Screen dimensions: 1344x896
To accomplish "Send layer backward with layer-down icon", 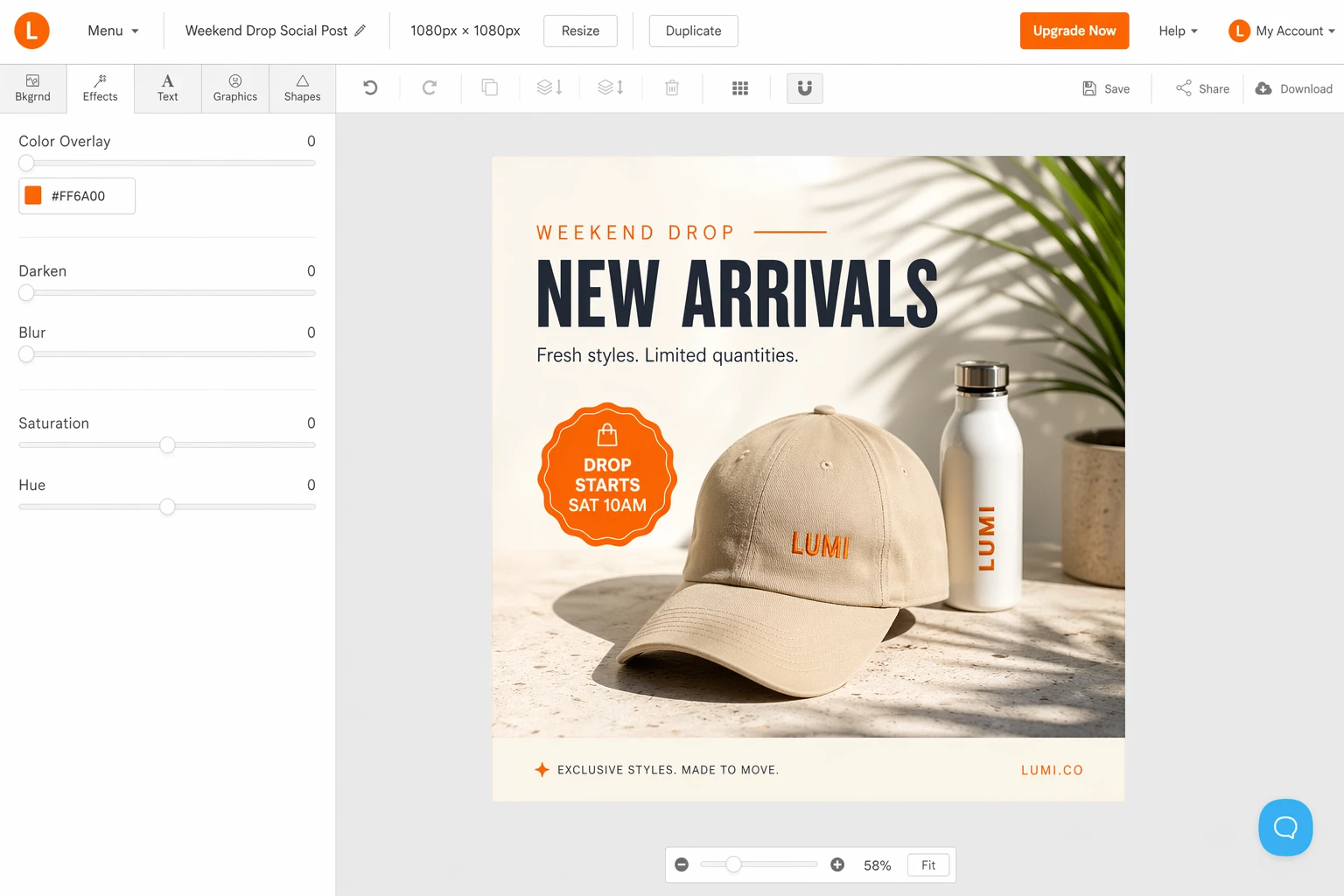I will coord(549,87).
